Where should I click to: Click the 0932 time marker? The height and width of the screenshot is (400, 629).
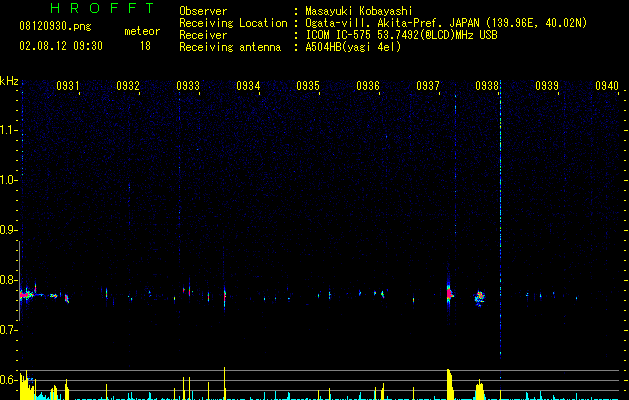128,86
